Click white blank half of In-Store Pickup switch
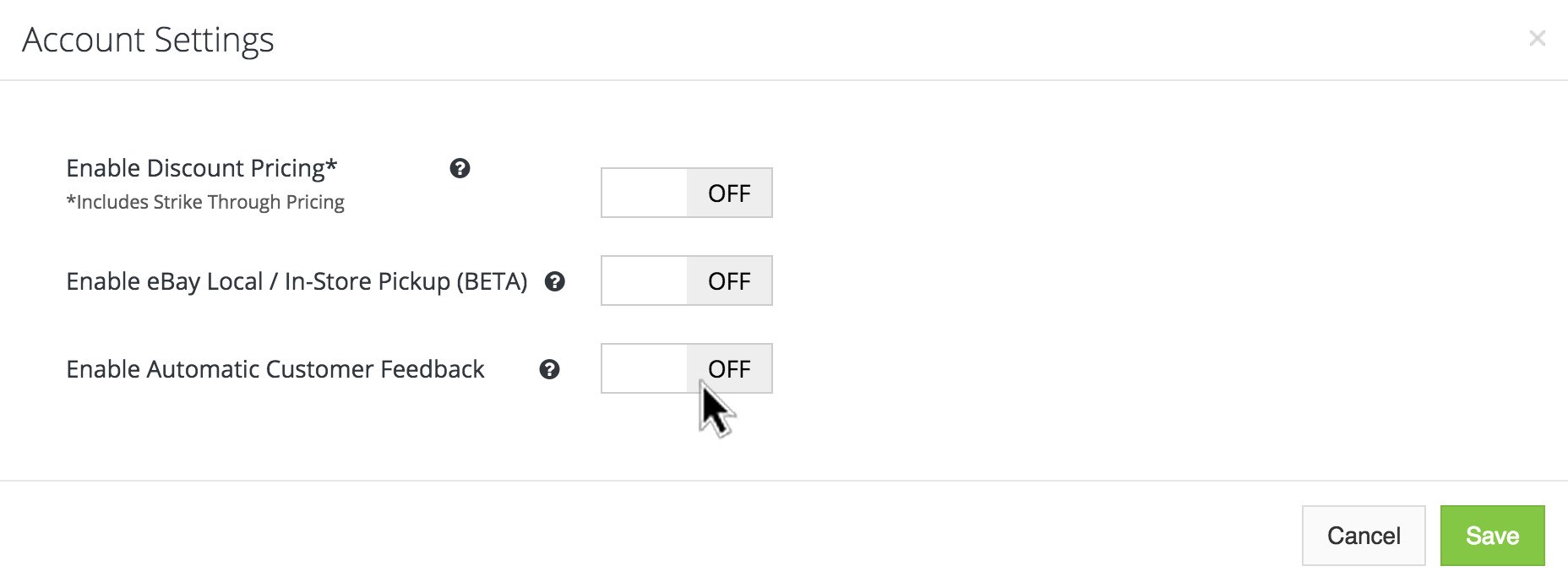This screenshot has height=588, width=1568. (x=644, y=280)
